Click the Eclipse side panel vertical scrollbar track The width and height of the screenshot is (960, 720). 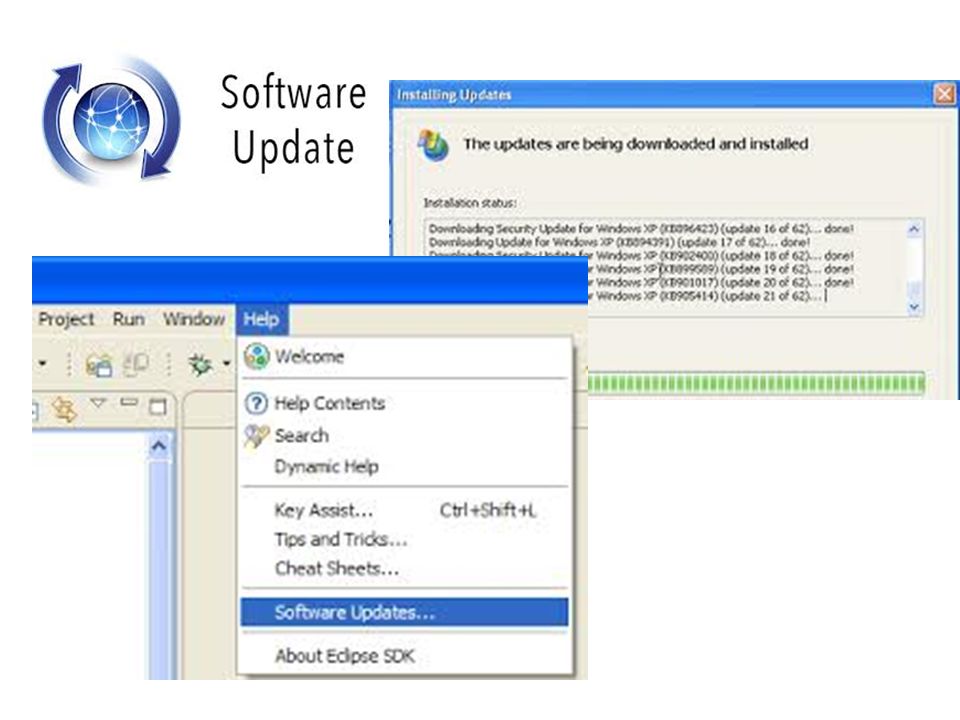[159, 569]
